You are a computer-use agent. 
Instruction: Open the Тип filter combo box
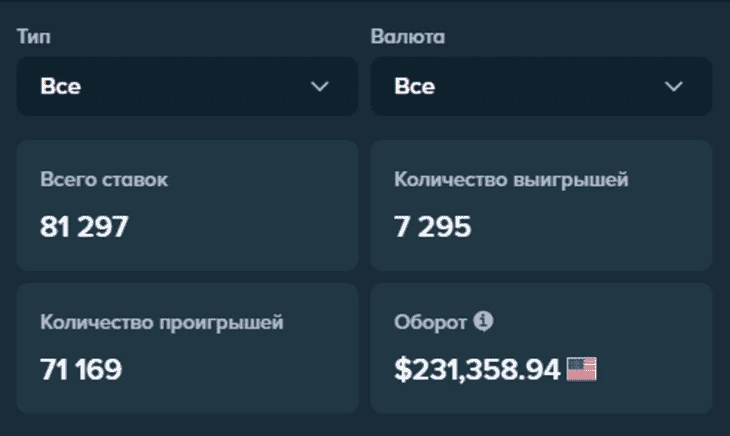tap(187, 87)
